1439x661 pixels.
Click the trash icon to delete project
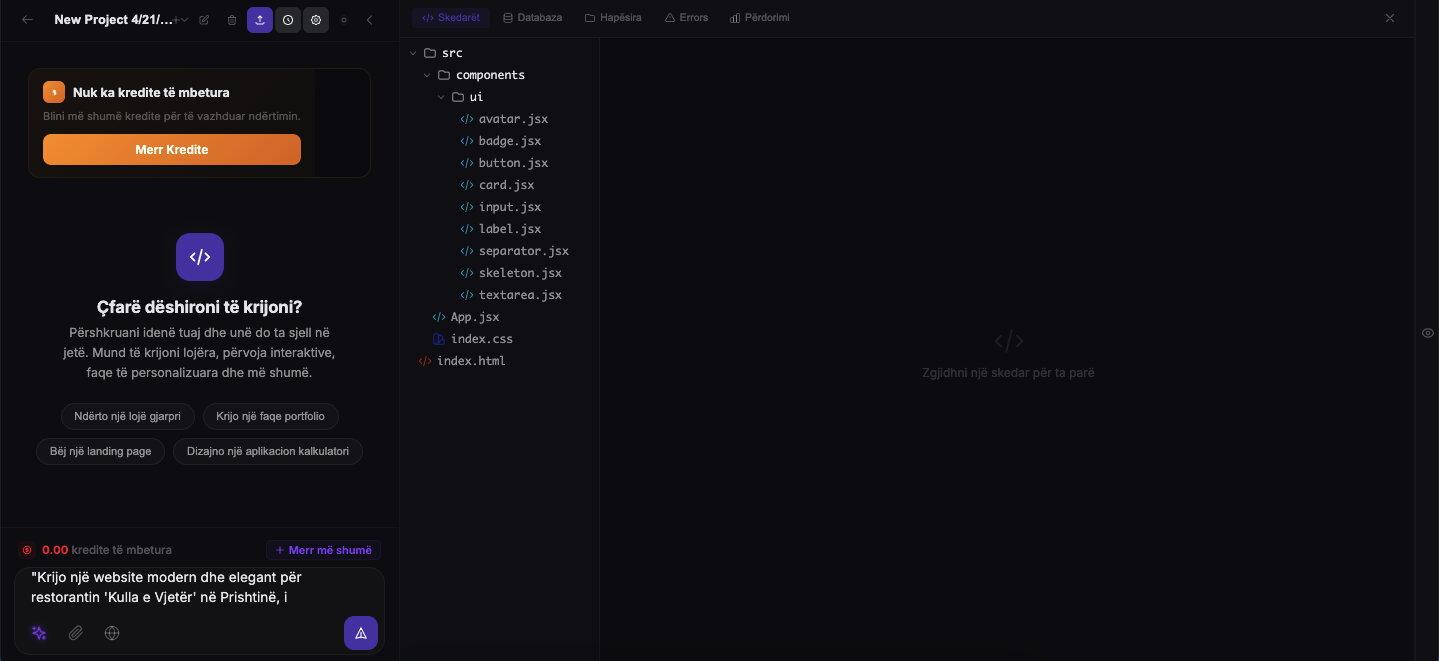point(232,19)
